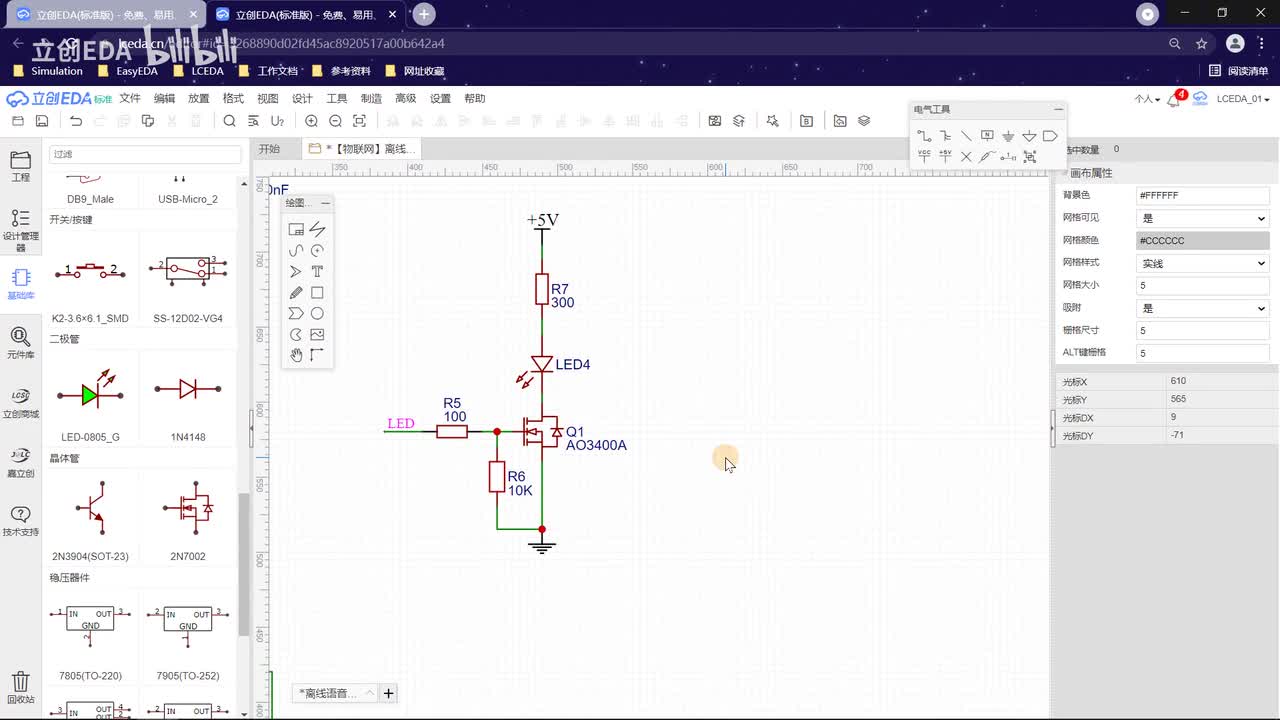The width and height of the screenshot is (1280, 720).
Task: Open the 网格样式 dropdown
Action: coord(1203,263)
